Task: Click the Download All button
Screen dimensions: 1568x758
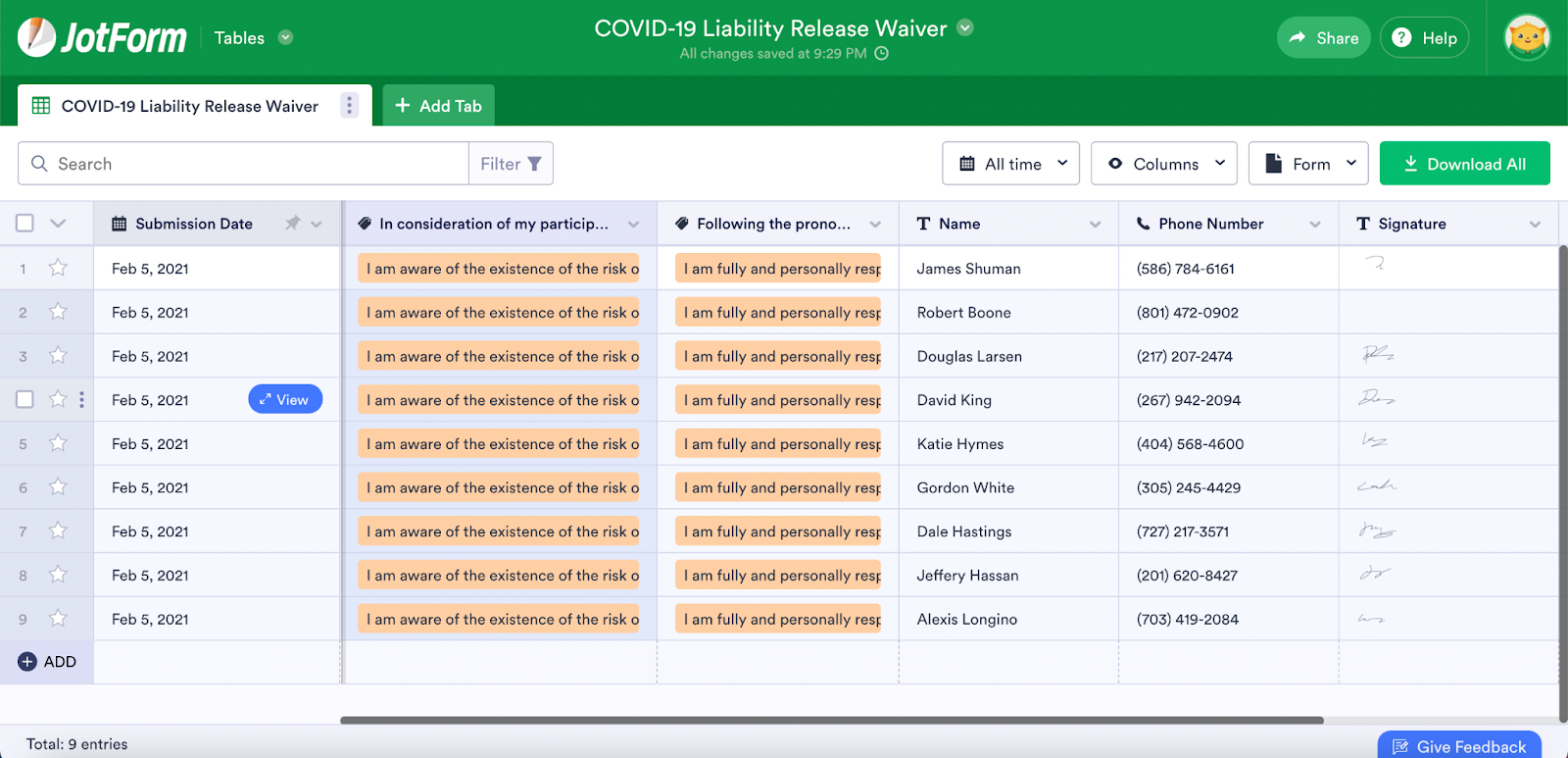Action: click(1464, 164)
